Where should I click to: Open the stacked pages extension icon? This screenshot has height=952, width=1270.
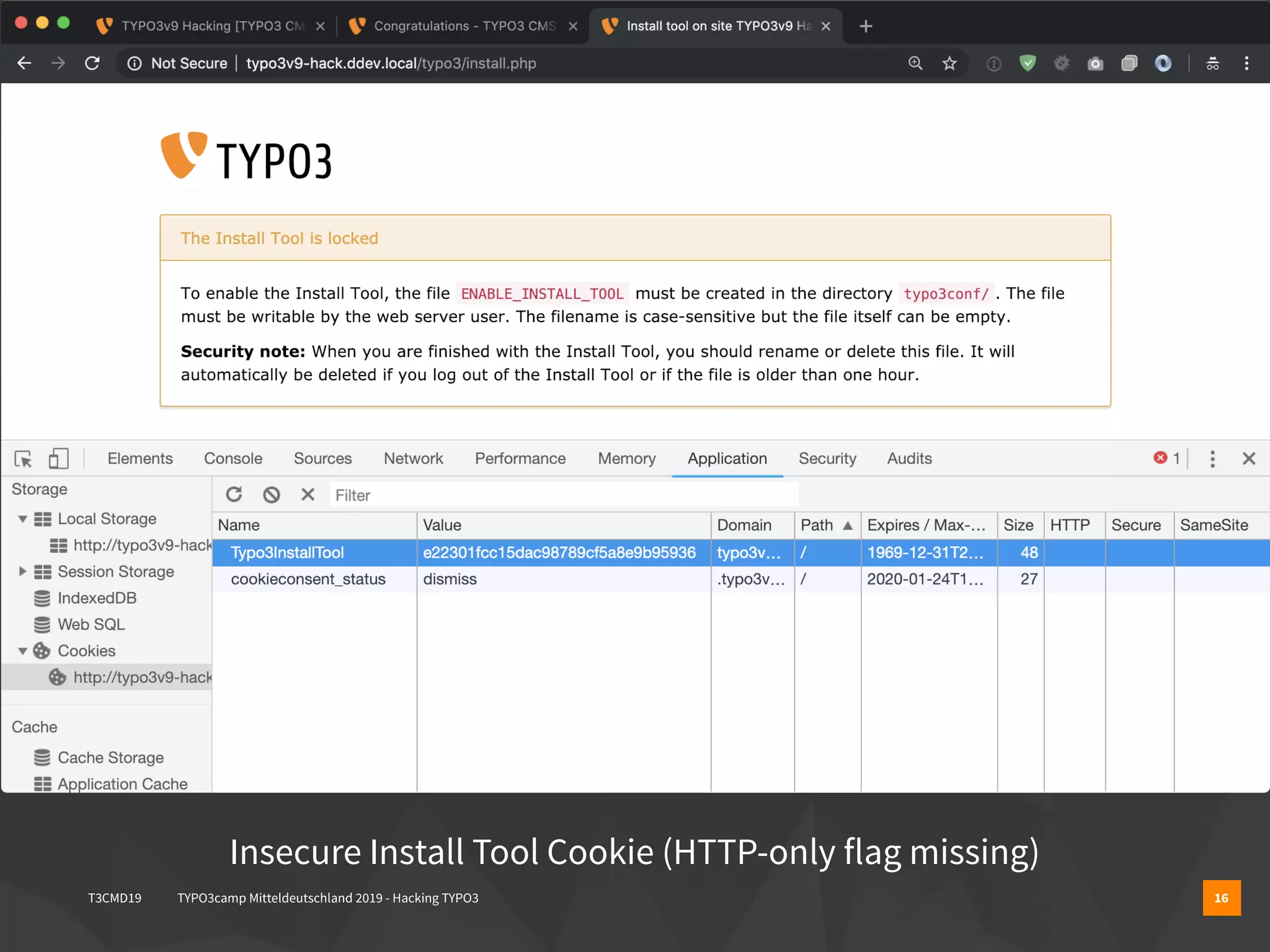click(x=1129, y=63)
